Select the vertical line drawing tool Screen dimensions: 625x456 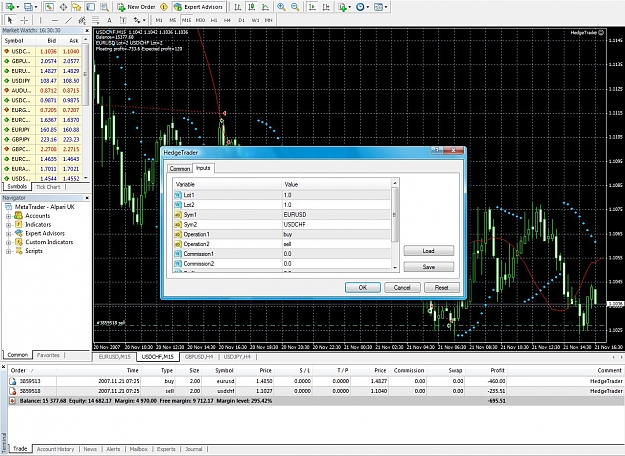40,20
